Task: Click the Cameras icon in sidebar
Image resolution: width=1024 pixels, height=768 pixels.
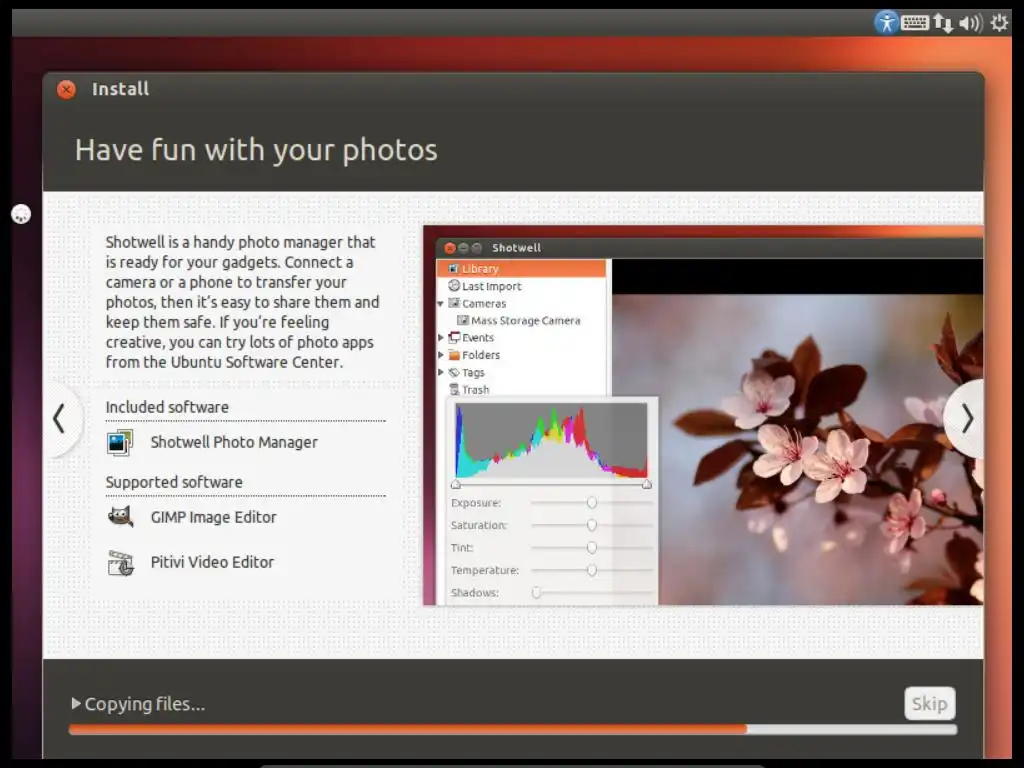Action: coord(454,303)
